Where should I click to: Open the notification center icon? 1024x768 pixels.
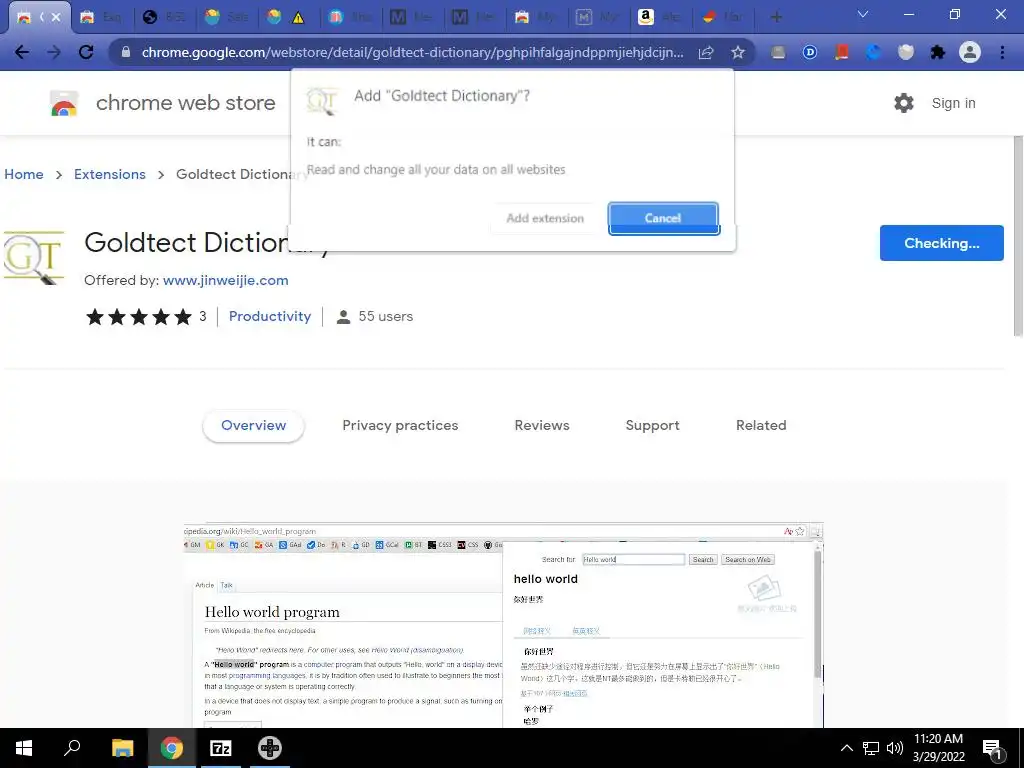tap(993, 749)
